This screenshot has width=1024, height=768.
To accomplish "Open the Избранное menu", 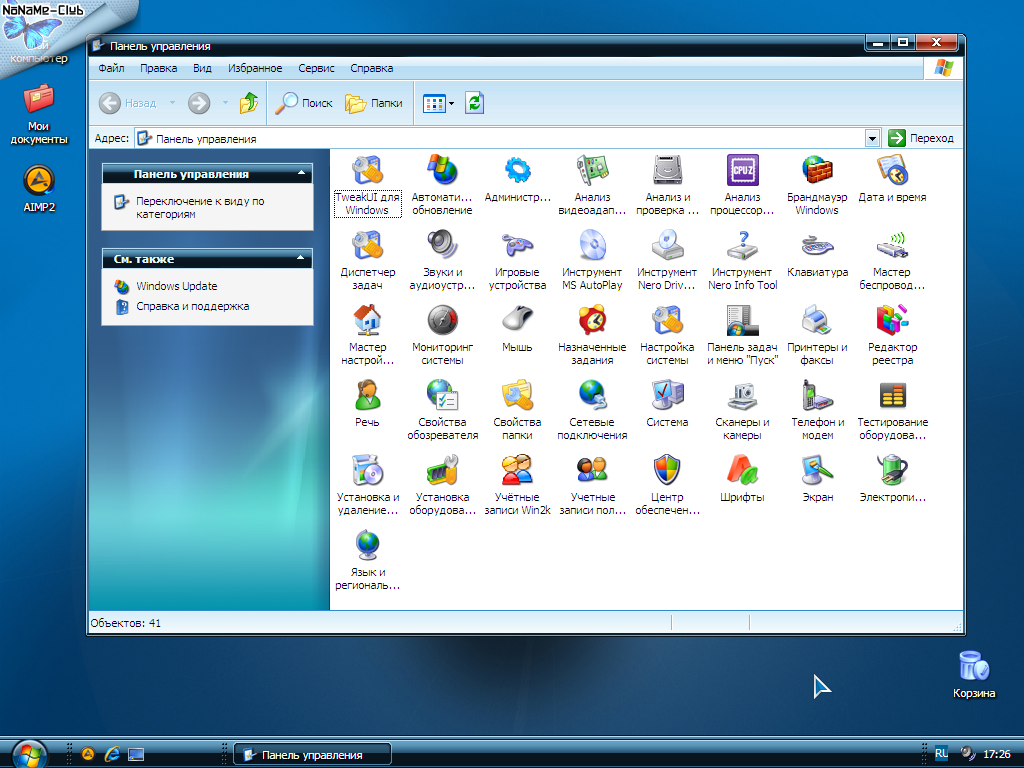I will [255, 68].
